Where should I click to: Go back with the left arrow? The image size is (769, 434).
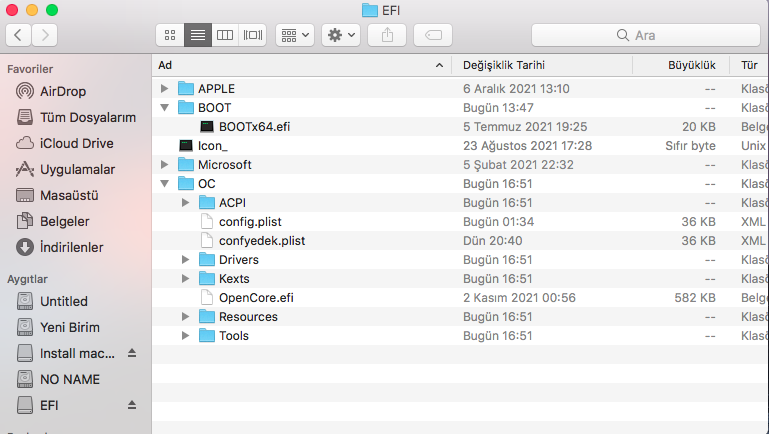tap(18, 35)
